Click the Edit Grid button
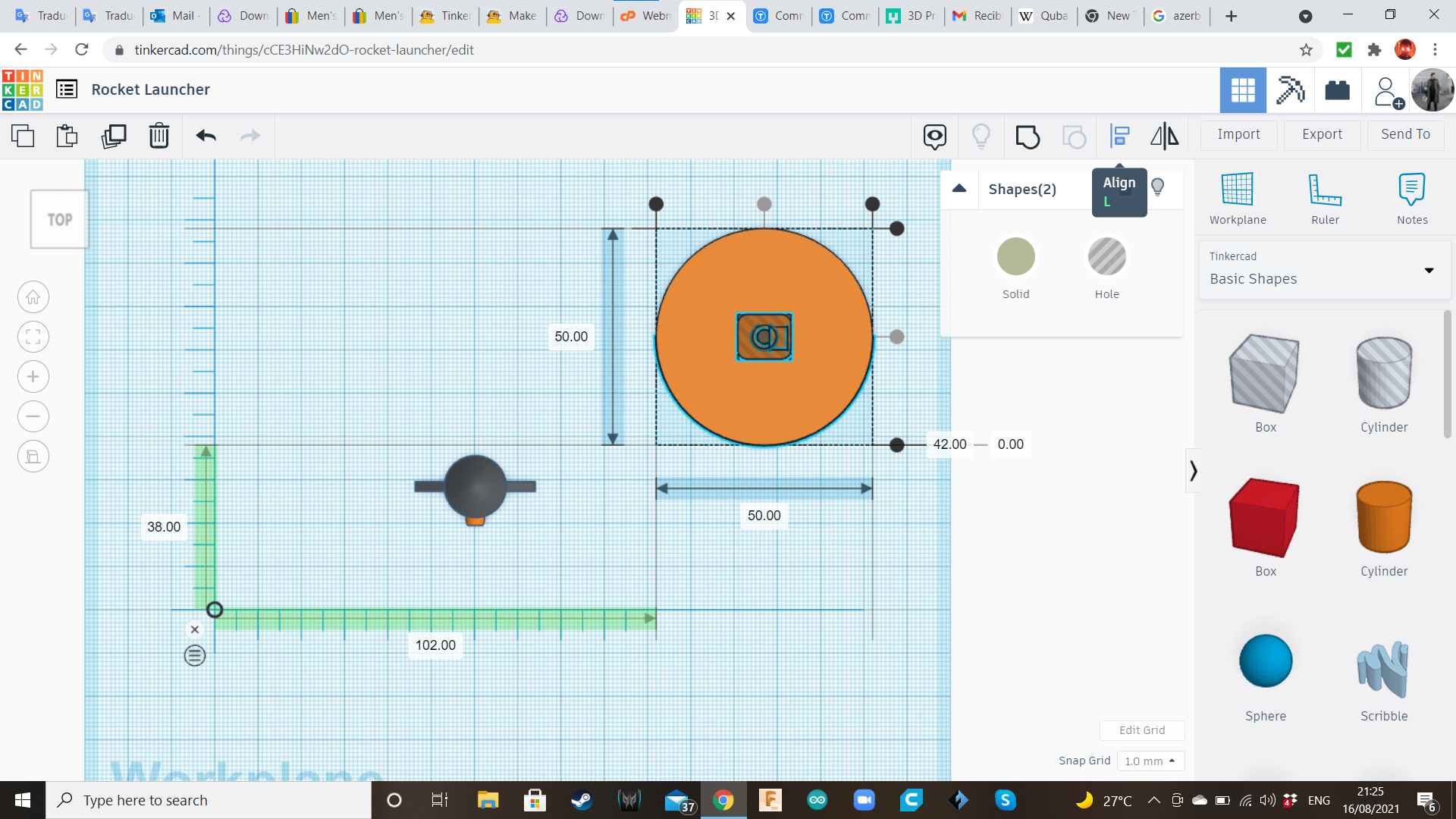This screenshot has height=819, width=1456. point(1141,730)
